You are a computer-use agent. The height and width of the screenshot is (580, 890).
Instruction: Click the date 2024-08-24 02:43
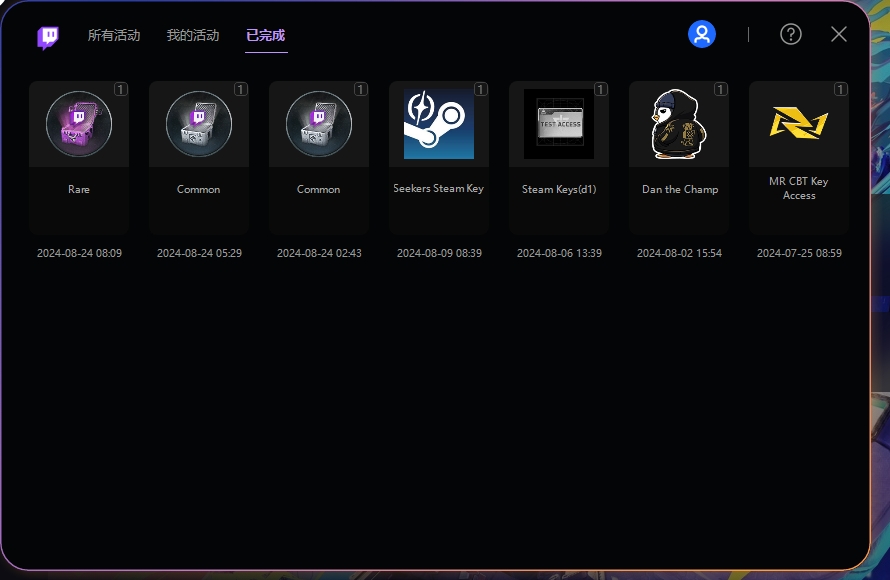click(319, 253)
